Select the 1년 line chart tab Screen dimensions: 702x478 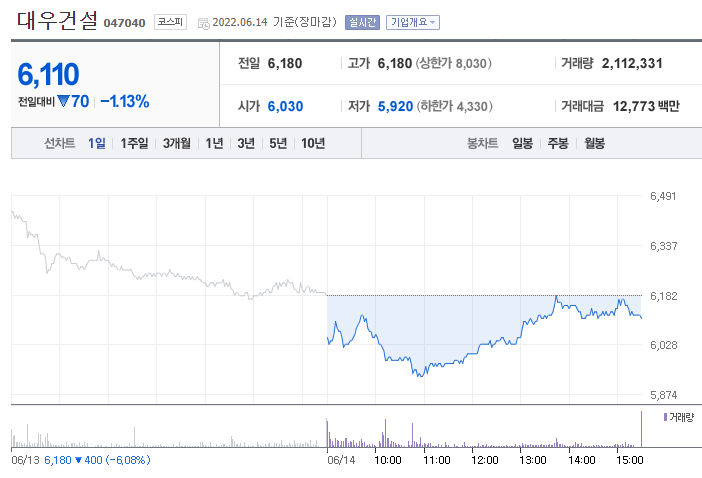pyautogui.click(x=214, y=143)
